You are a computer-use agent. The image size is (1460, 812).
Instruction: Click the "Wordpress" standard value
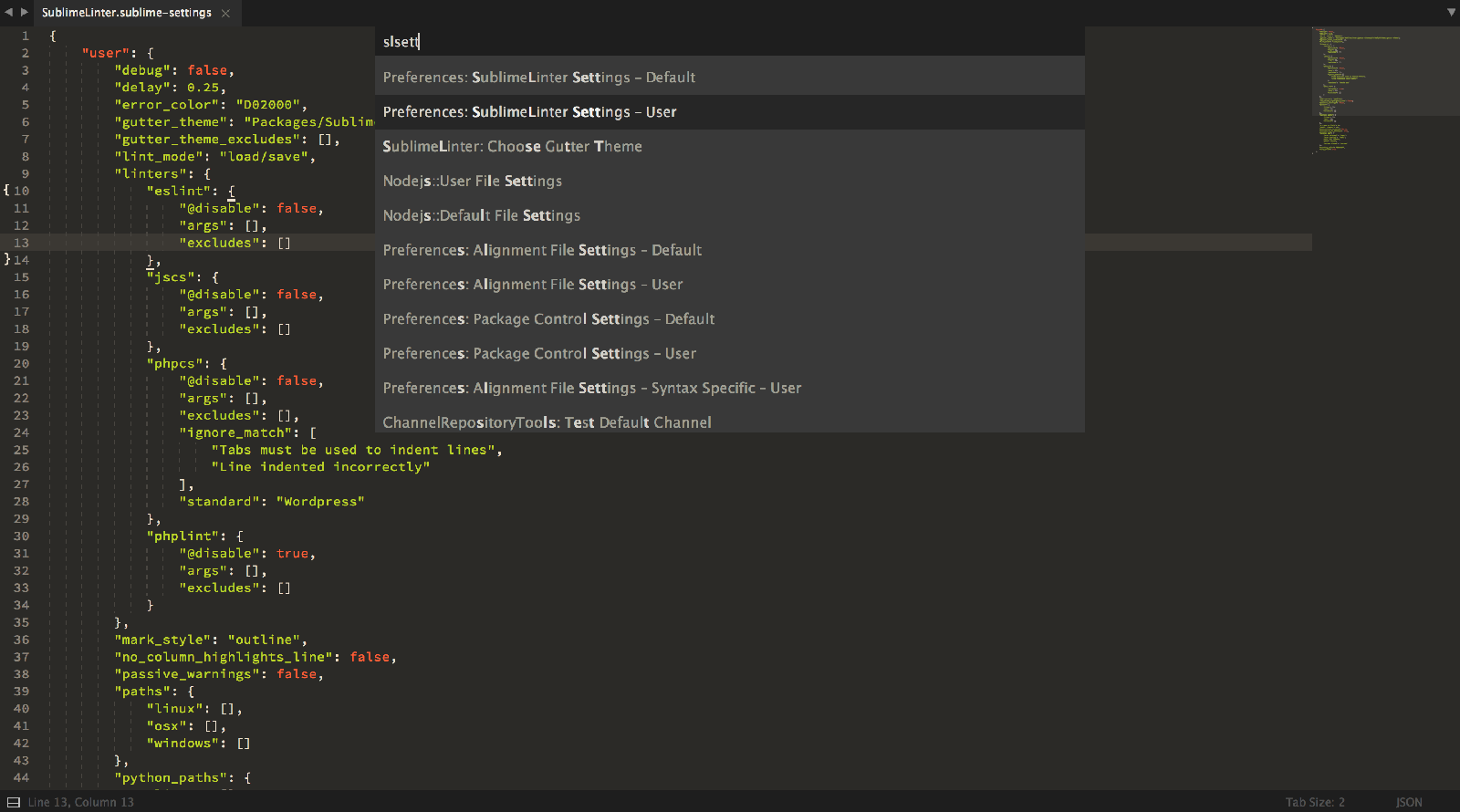pos(320,502)
